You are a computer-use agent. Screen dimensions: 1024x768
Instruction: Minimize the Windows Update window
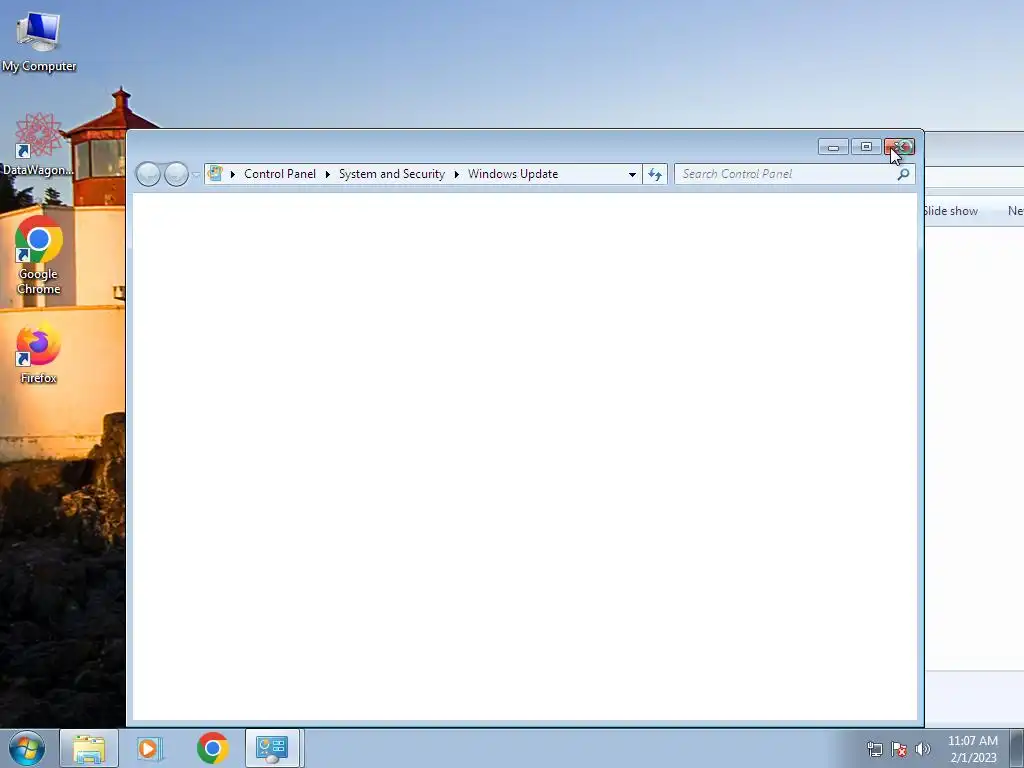pos(833,147)
